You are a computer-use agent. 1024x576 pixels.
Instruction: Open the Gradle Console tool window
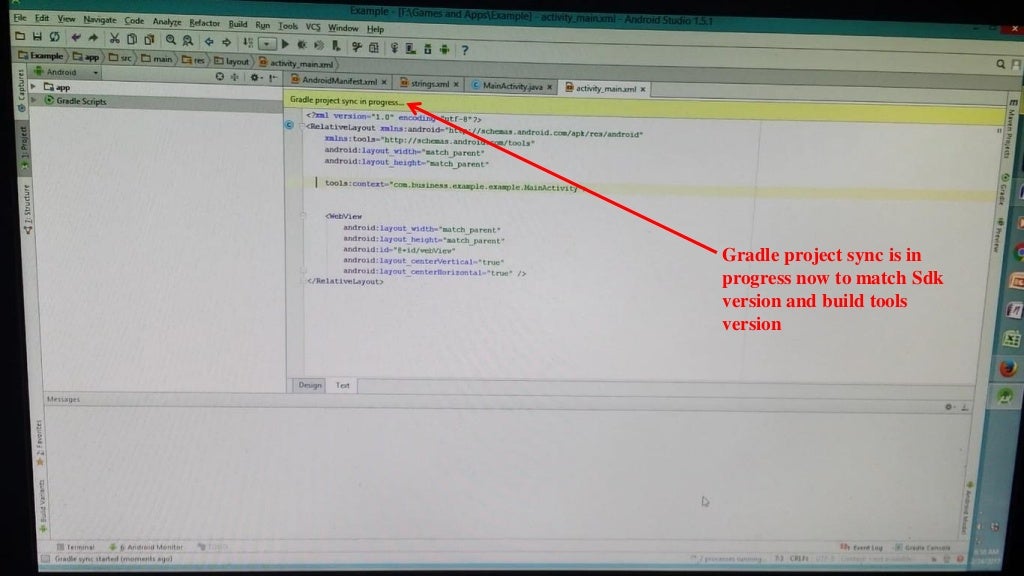pos(923,547)
